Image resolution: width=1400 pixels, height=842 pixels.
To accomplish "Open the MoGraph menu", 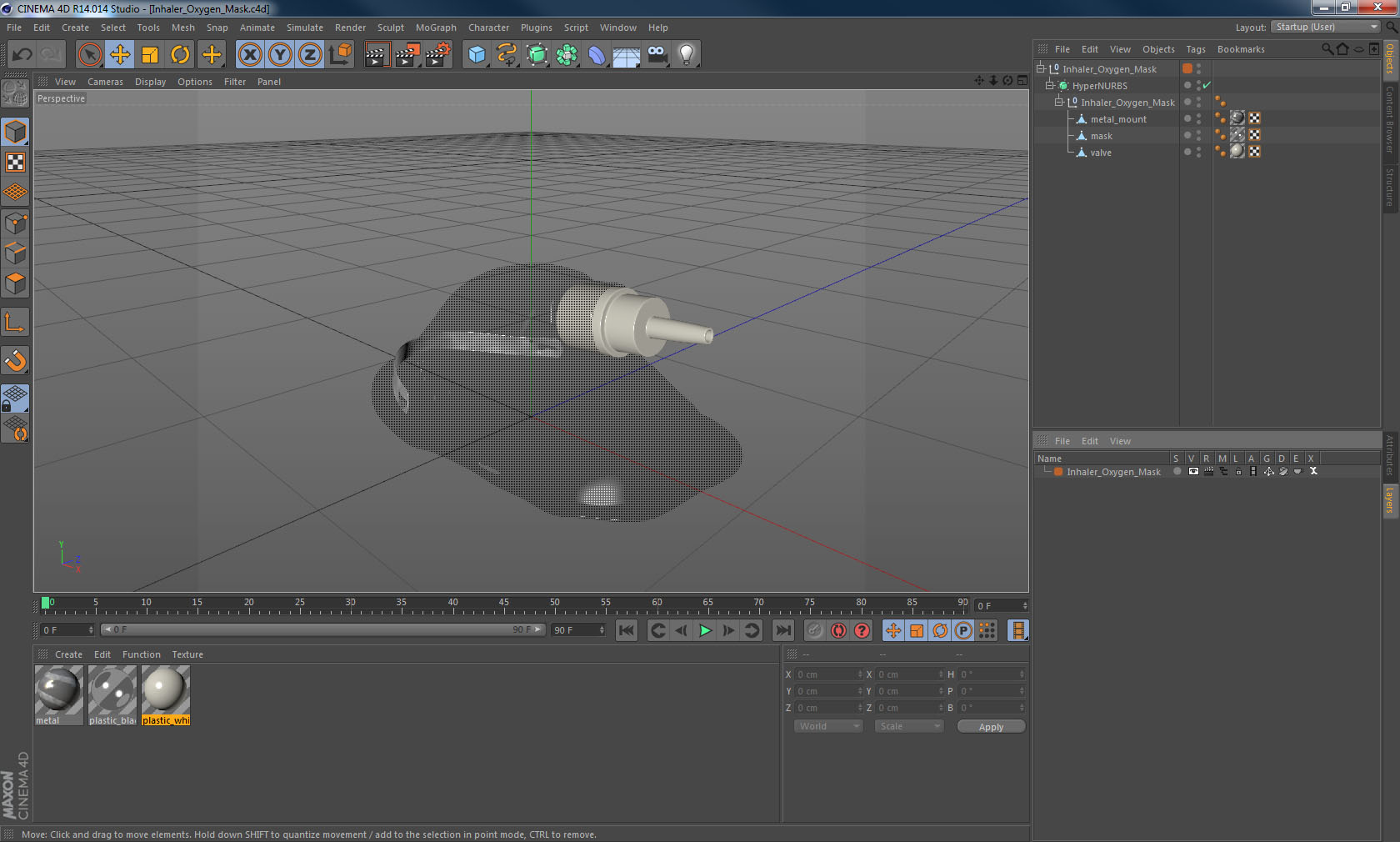I will (436, 28).
